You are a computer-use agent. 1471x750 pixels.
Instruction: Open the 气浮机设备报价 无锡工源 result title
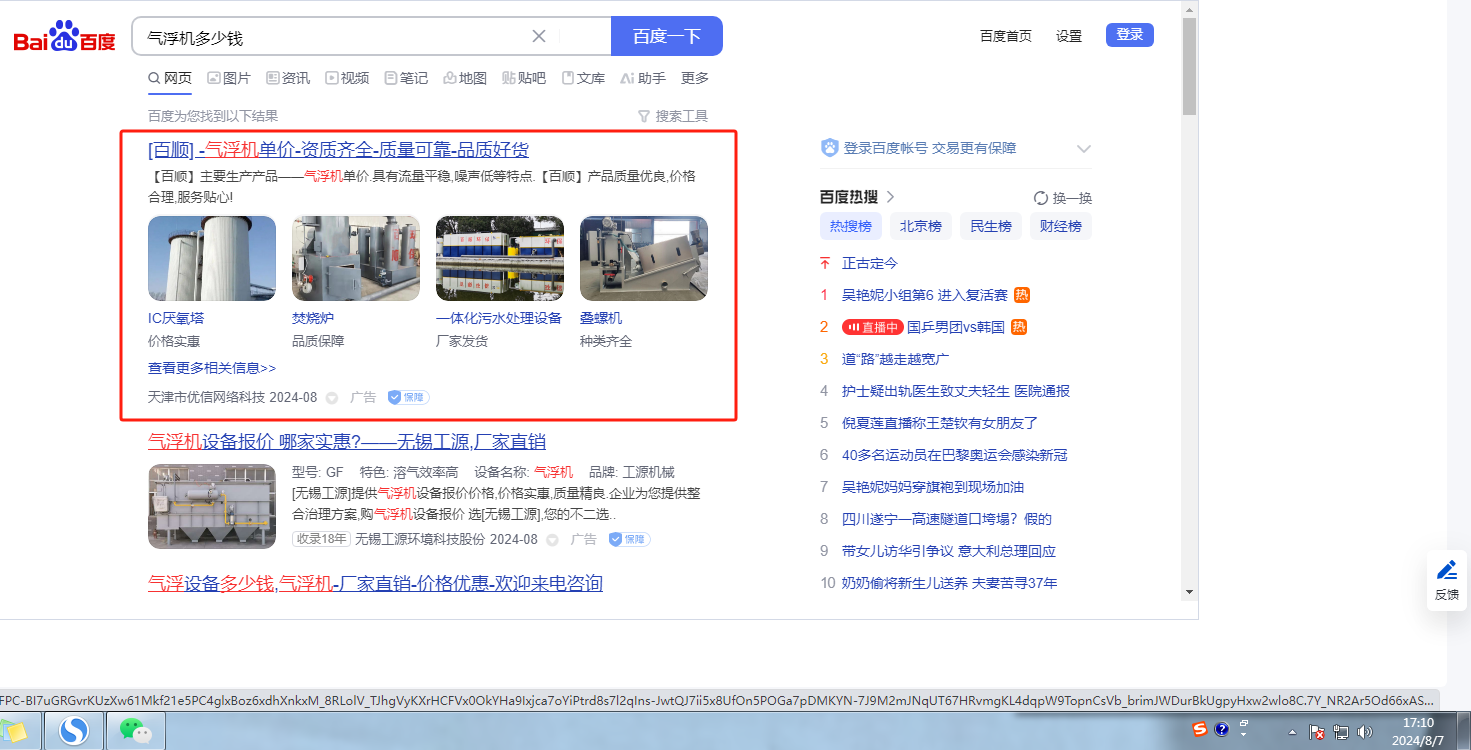[347, 442]
